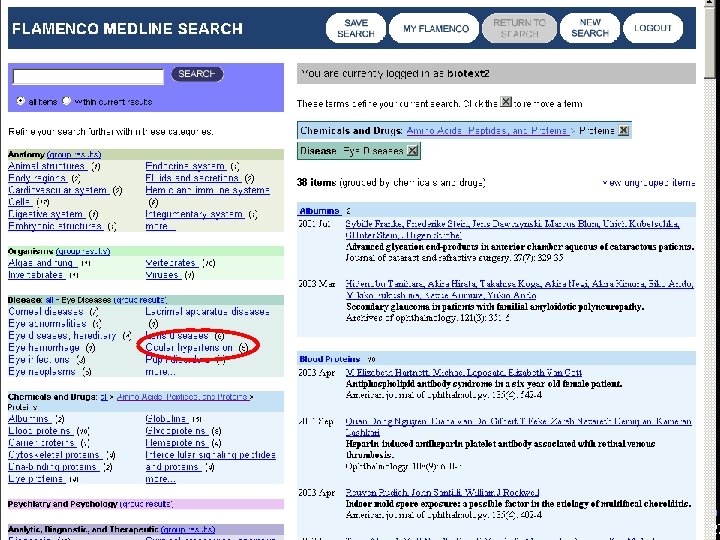Viewport: 720px width, 540px height.
Task: Remove the Eye Diseases term via X
Action: coord(412,151)
